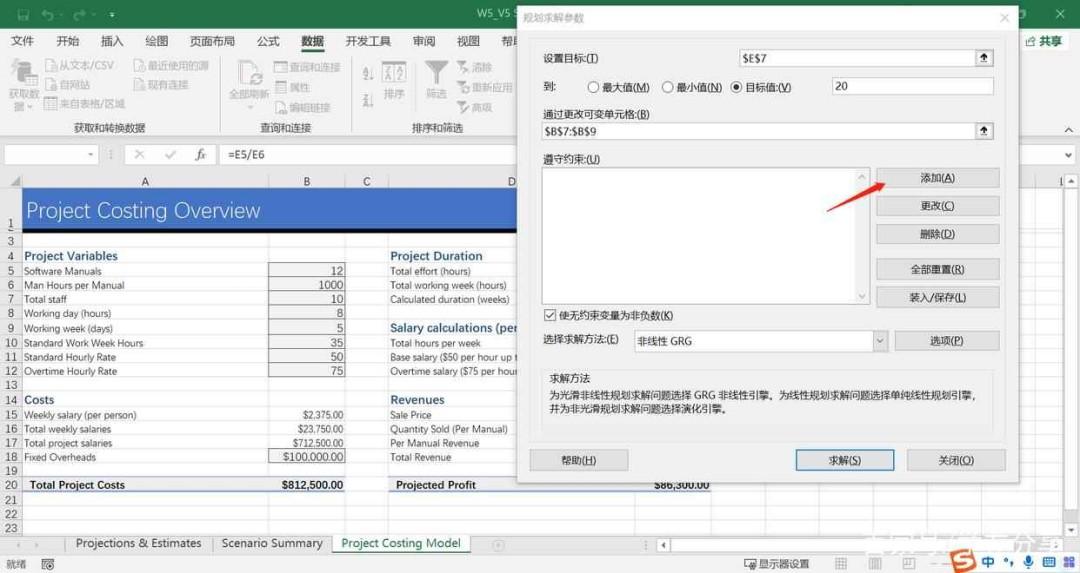Open the 文件 menu
The height and width of the screenshot is (573, 1080).
coord(22,41)
